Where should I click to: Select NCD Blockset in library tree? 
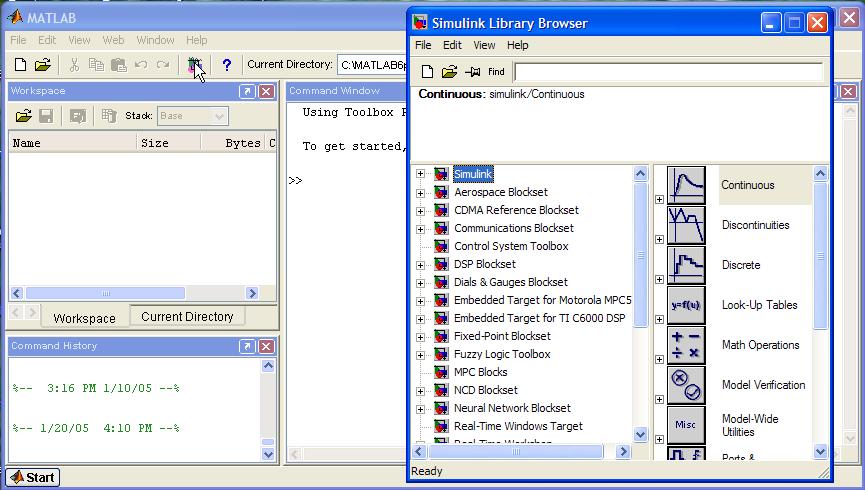click(x=485, y=390)
